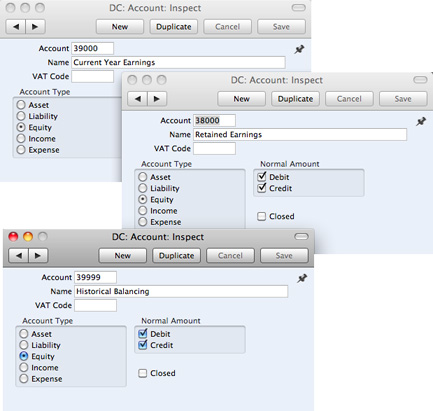This screenshot has width=433, height=411.
Task: Click Duplicate in the Historical Balancing window
Action: 176,256
